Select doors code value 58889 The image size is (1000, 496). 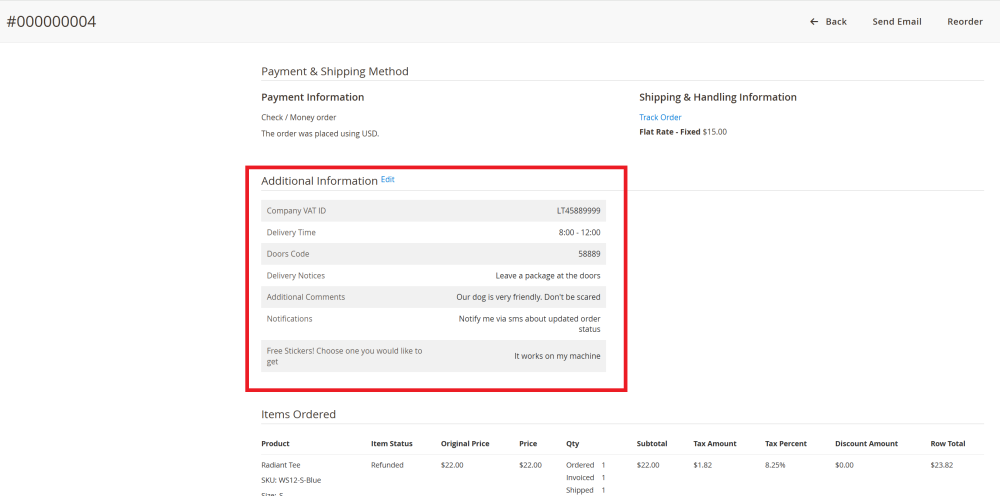[589, 254]
